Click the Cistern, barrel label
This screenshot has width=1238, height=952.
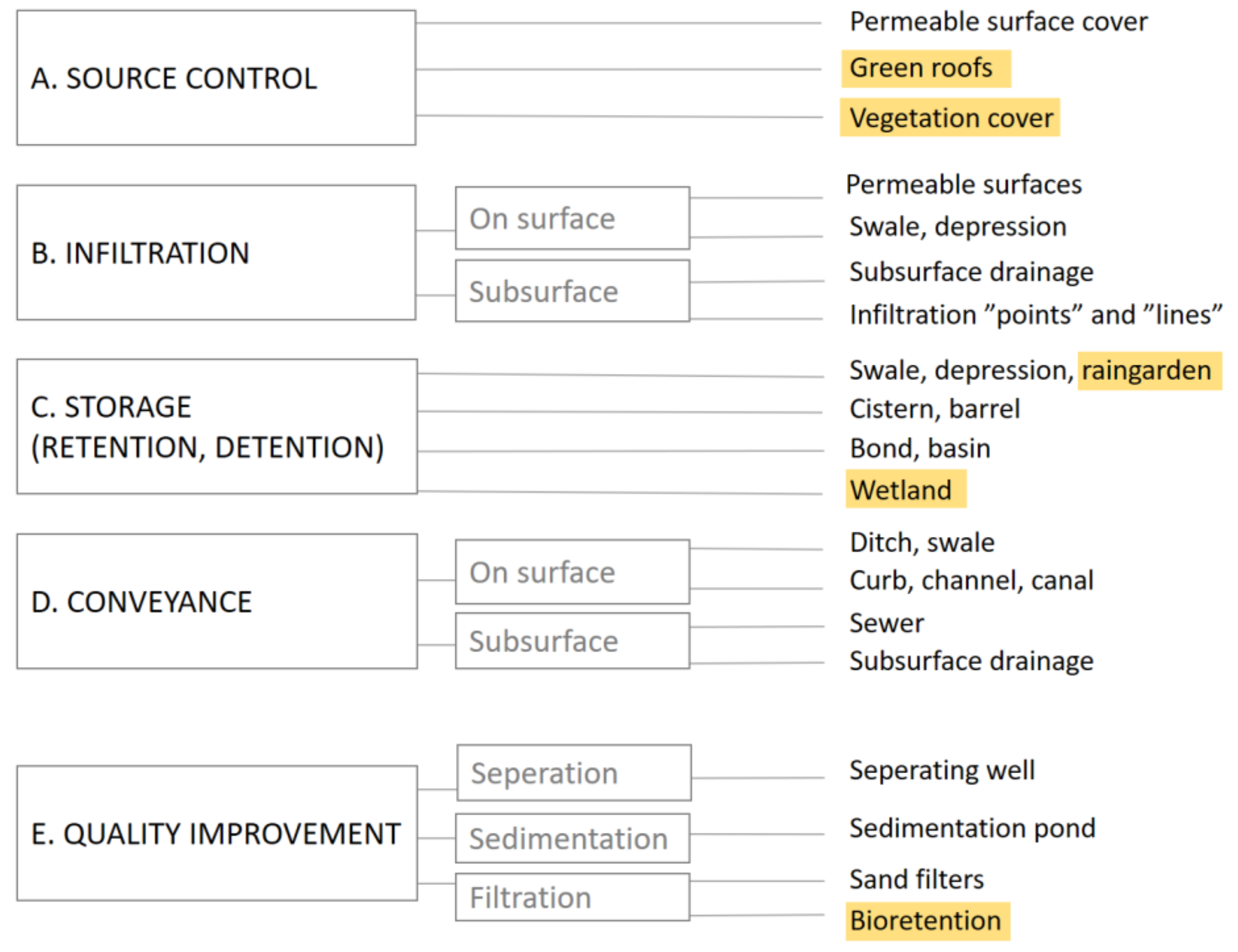(935, 409)
